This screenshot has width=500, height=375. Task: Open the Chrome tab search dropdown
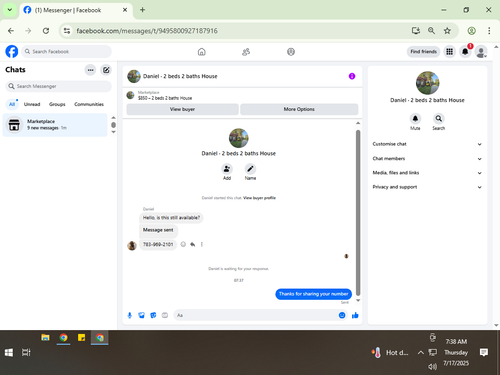(10, 10)
